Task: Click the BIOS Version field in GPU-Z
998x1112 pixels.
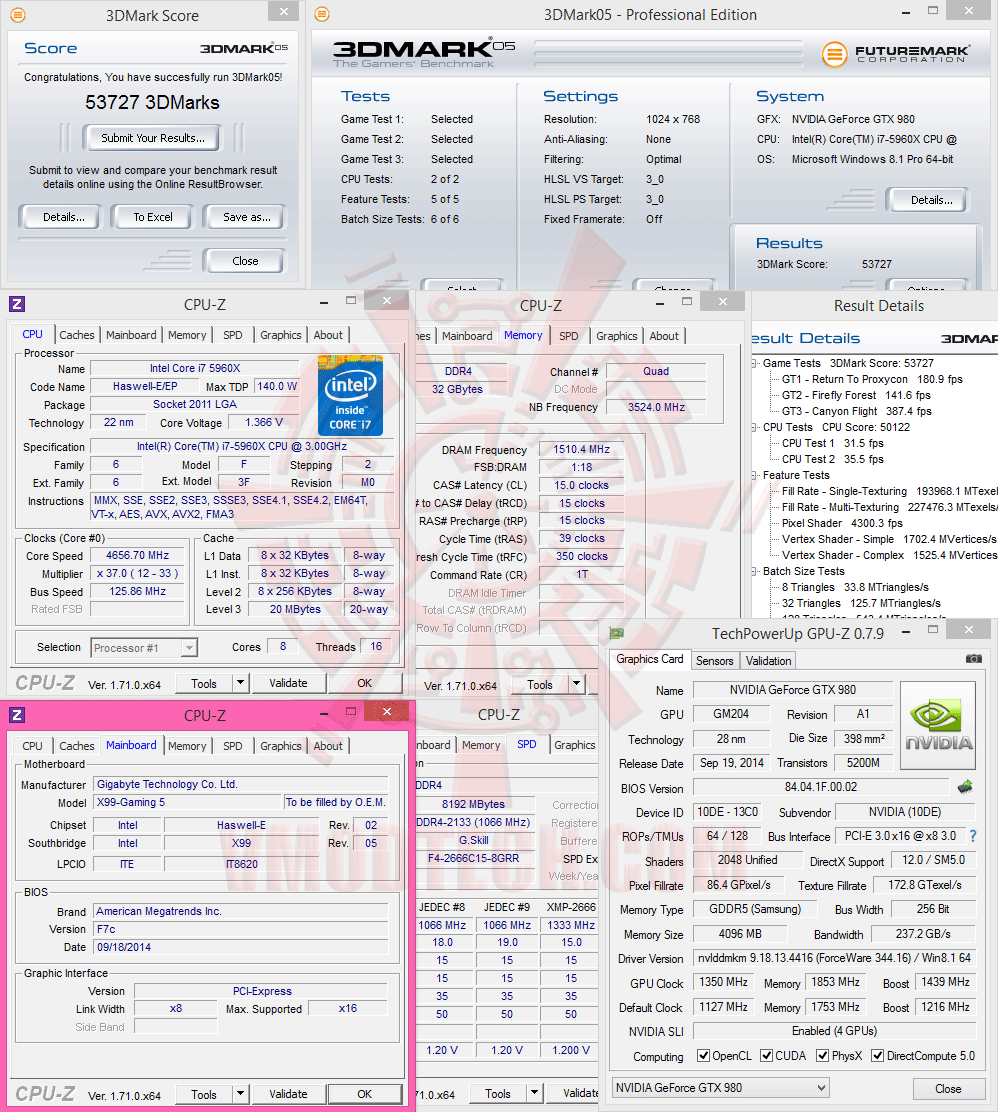Action: coord(821,787)
